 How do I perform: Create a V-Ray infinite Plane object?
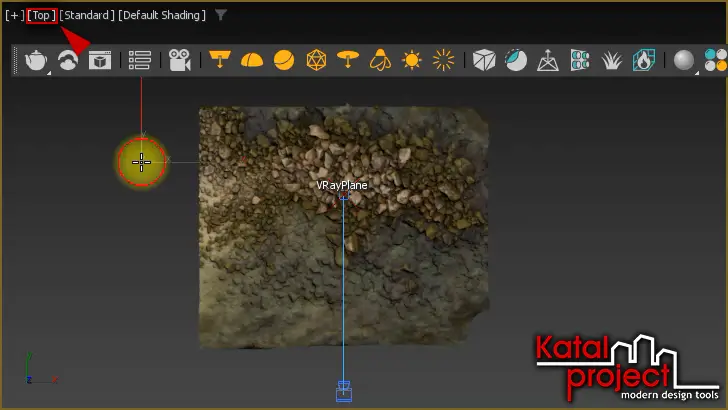click(548, 60)
